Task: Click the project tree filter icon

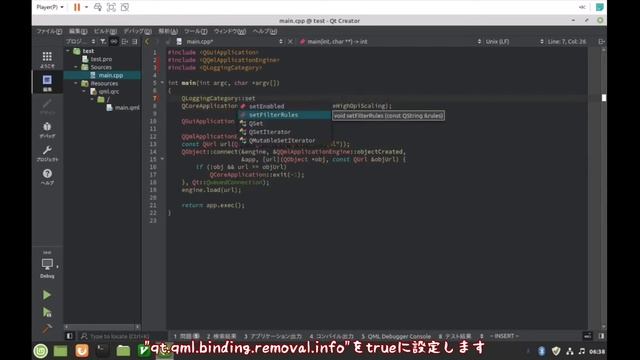Action: 103,41
